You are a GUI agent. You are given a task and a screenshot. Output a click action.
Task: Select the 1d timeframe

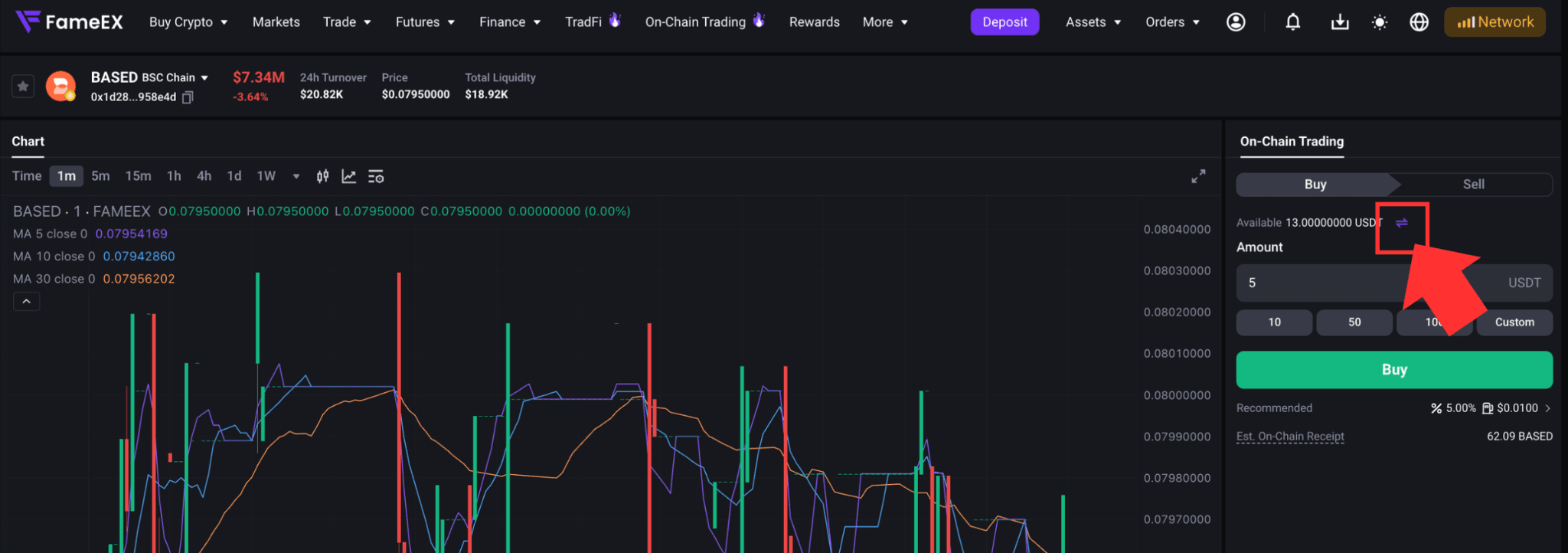coord(234,176)
